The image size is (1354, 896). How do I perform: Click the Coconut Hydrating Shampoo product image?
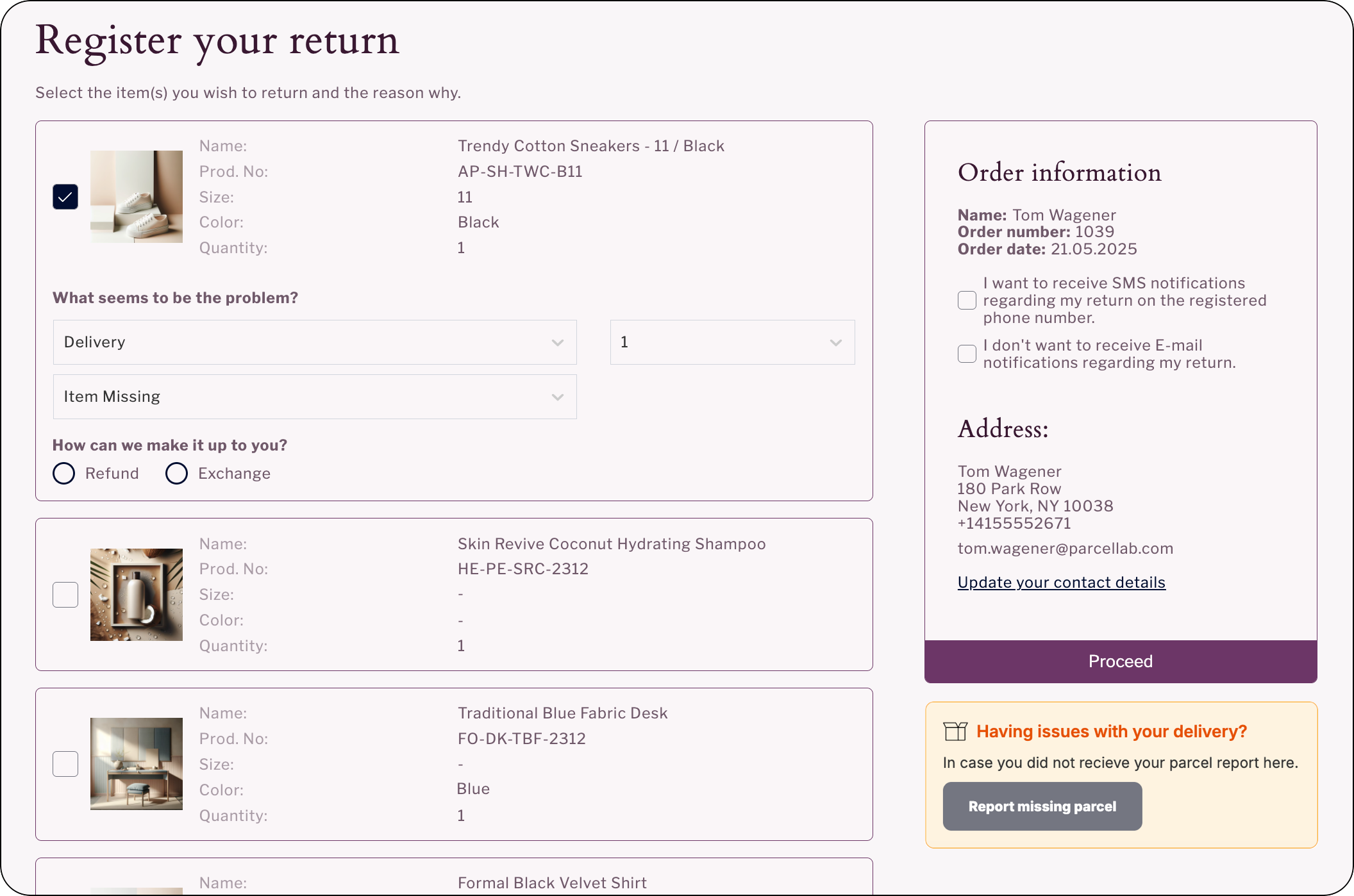(137, 595)
